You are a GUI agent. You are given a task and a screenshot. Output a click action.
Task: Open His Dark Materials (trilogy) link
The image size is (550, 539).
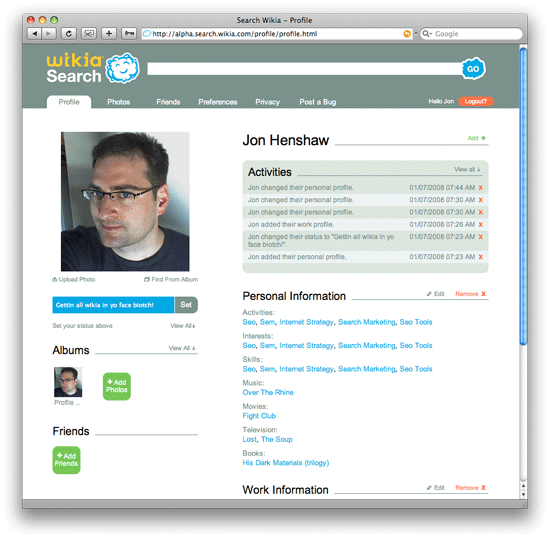[286, 463]
